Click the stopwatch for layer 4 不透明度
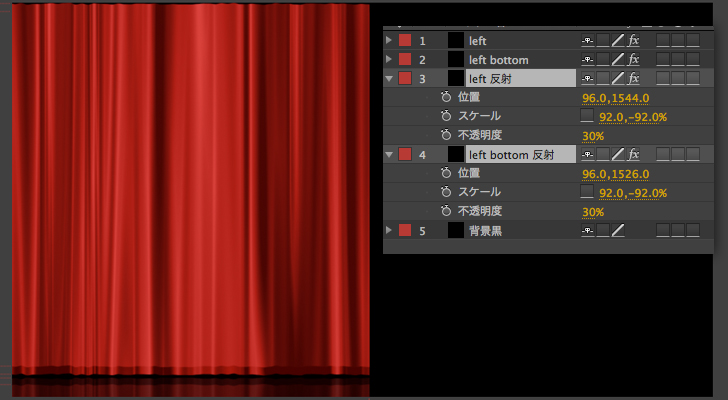 point(446,212)
